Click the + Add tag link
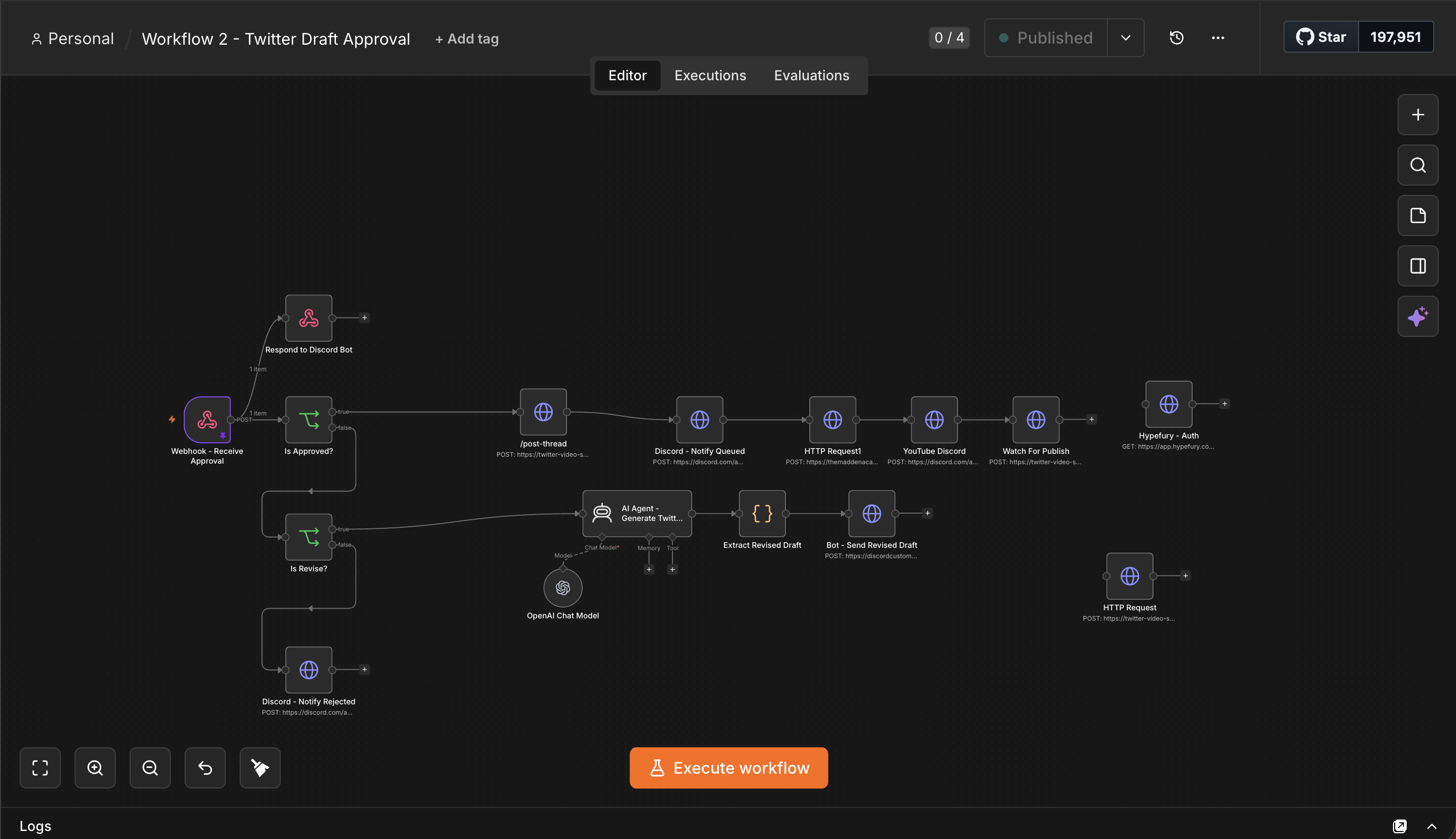Image resolution: width=1456 pixels, height=839 pixels. pos(466,38)
